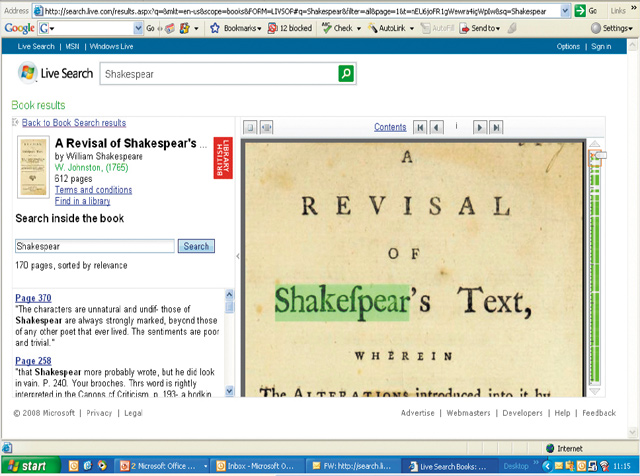Image resolution: width=640 pixels, height=476 pixels.
Task: Open the Microsoft Office taskbar group dropdown
Action: (205, 466)
